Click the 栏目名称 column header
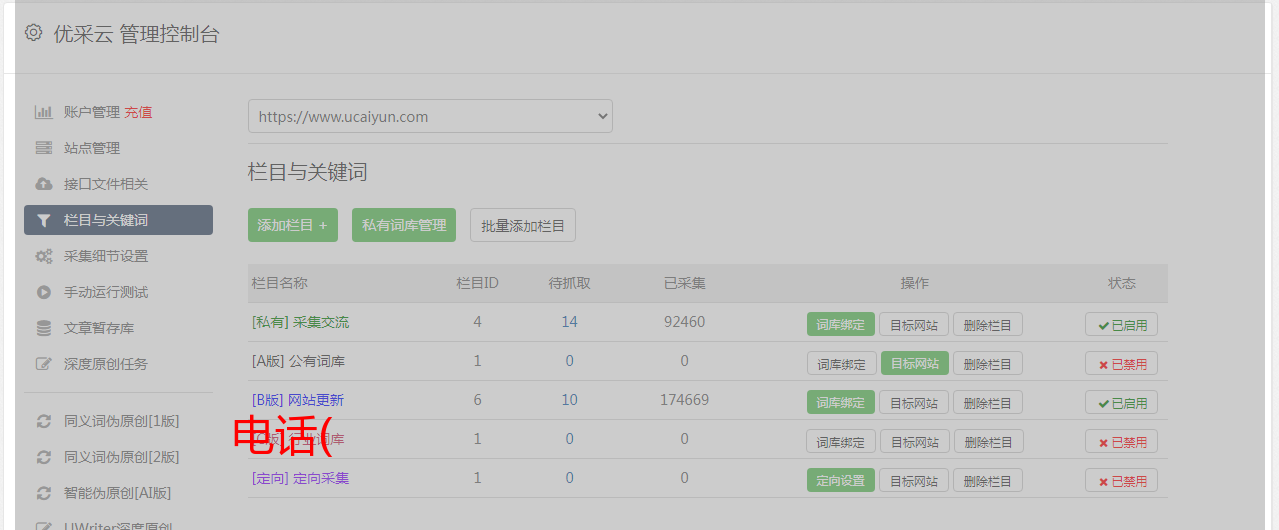Screen dimensions: 1279x530 point(280,283)
